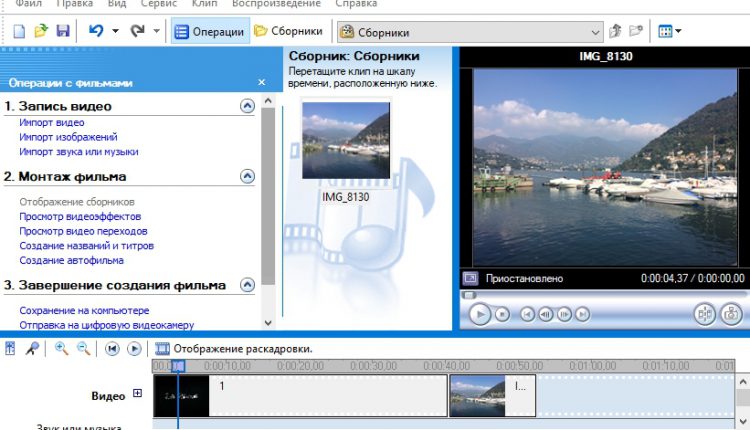Click timeline ruler at 0:00:30,00
This screenshot has height=430, width=750.
[x=373, y=366]
